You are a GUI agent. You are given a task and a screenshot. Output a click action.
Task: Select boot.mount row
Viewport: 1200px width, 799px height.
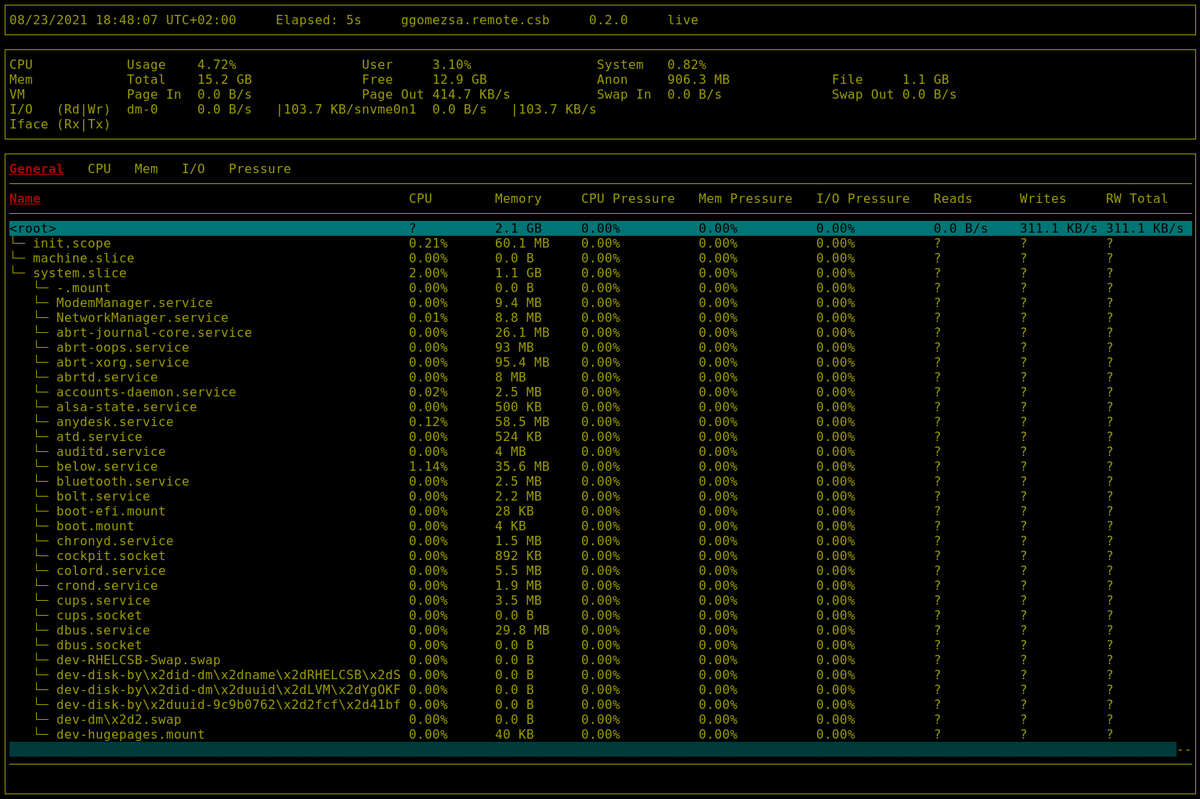click(600, 526)
